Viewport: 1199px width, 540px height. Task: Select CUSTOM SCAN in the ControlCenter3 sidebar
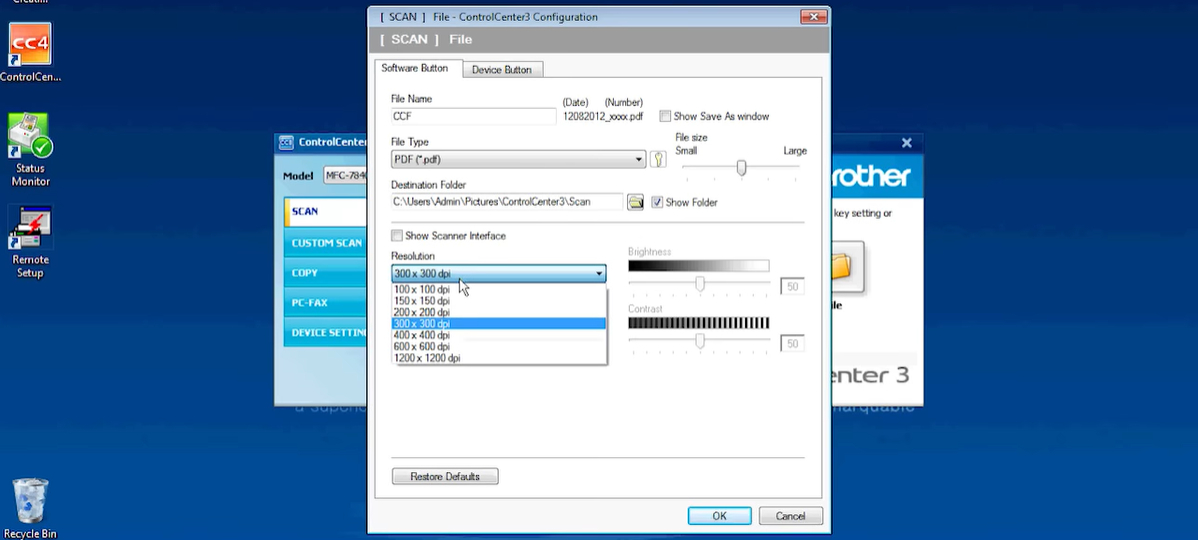[326, 242]
